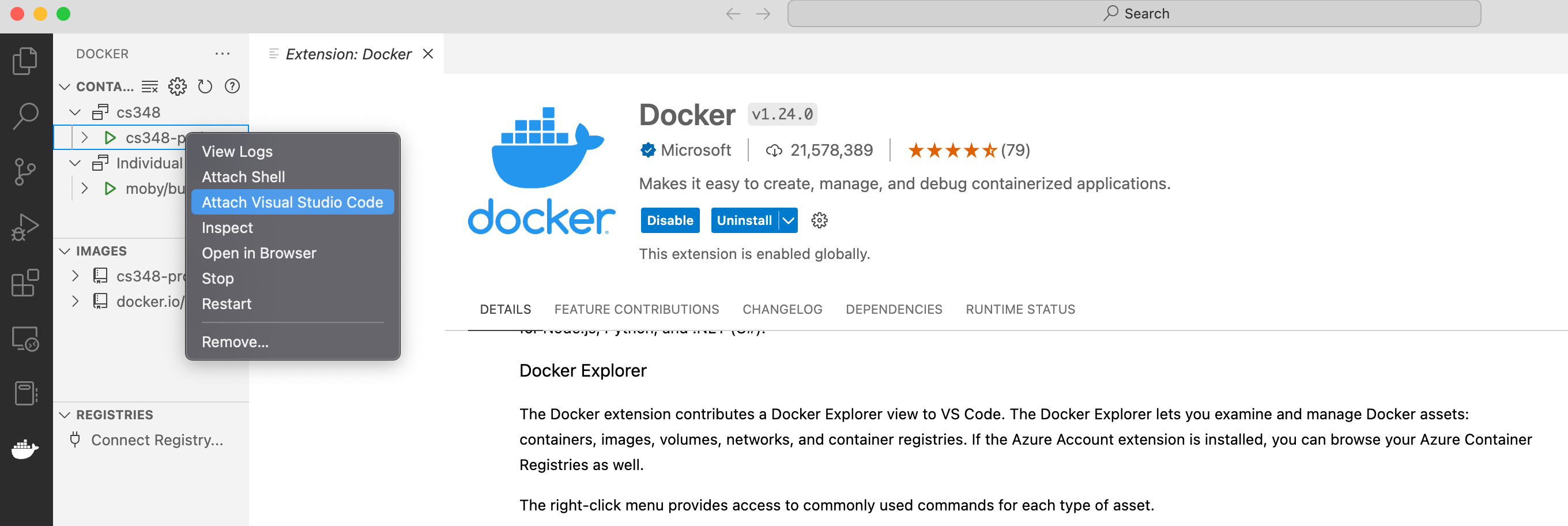
Task: Click the Disable extension button
Action: pos(669,220)
